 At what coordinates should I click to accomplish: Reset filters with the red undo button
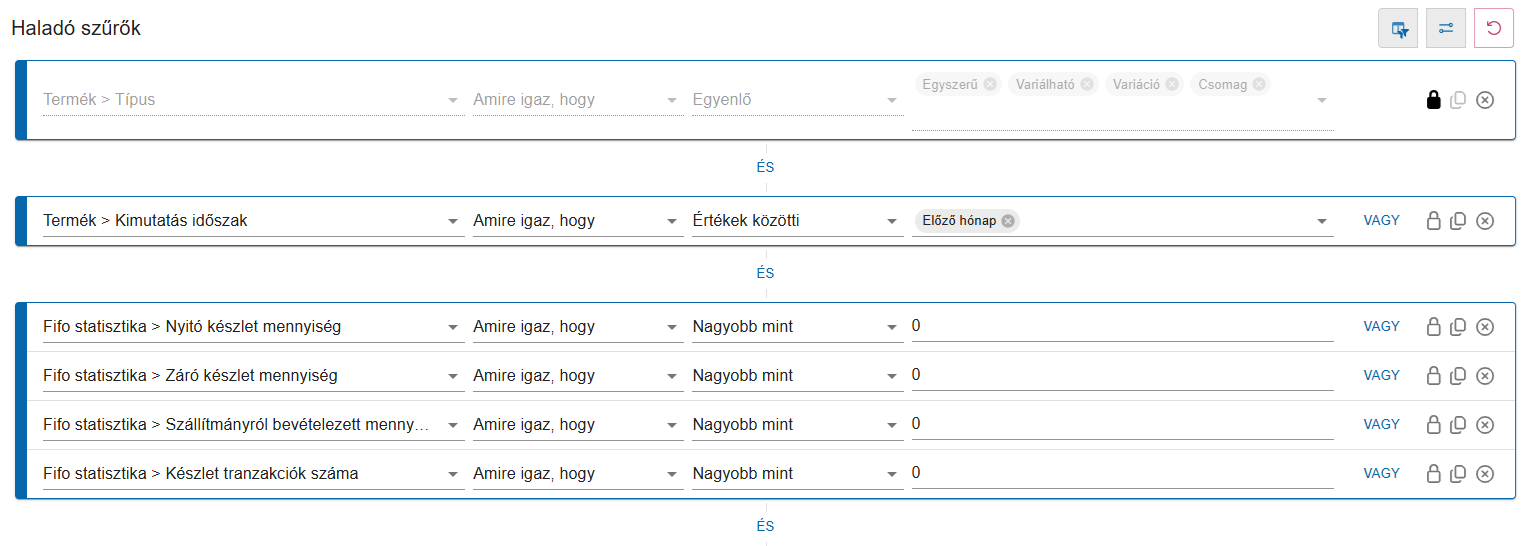[x=1494, y=28]
